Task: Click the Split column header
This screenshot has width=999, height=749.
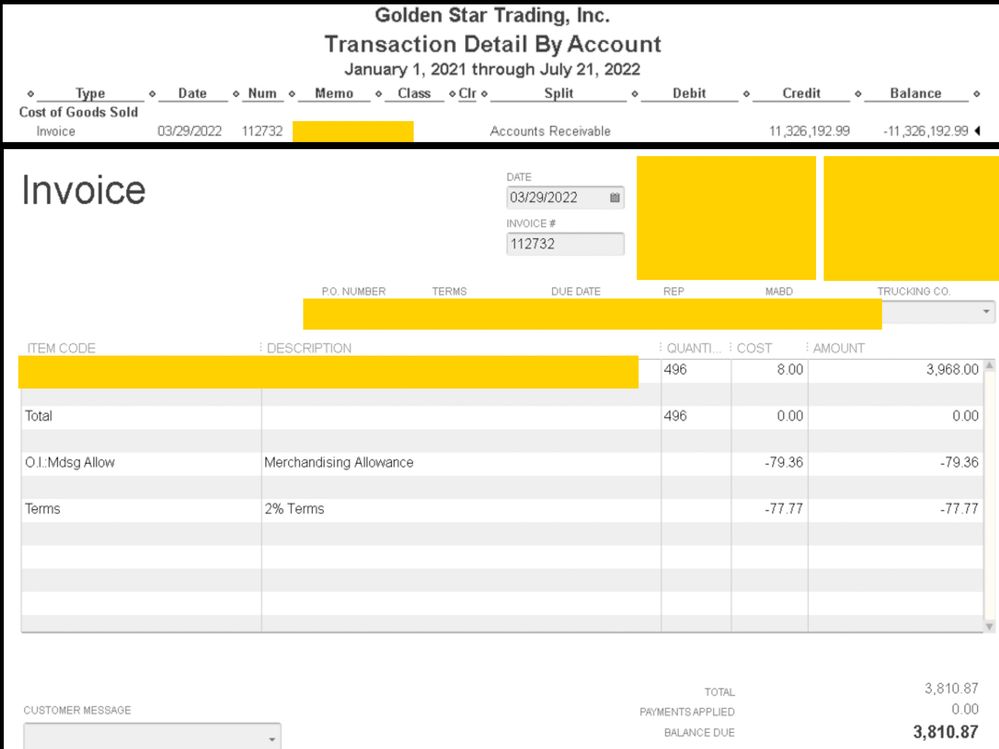Action: pos(559,93)
